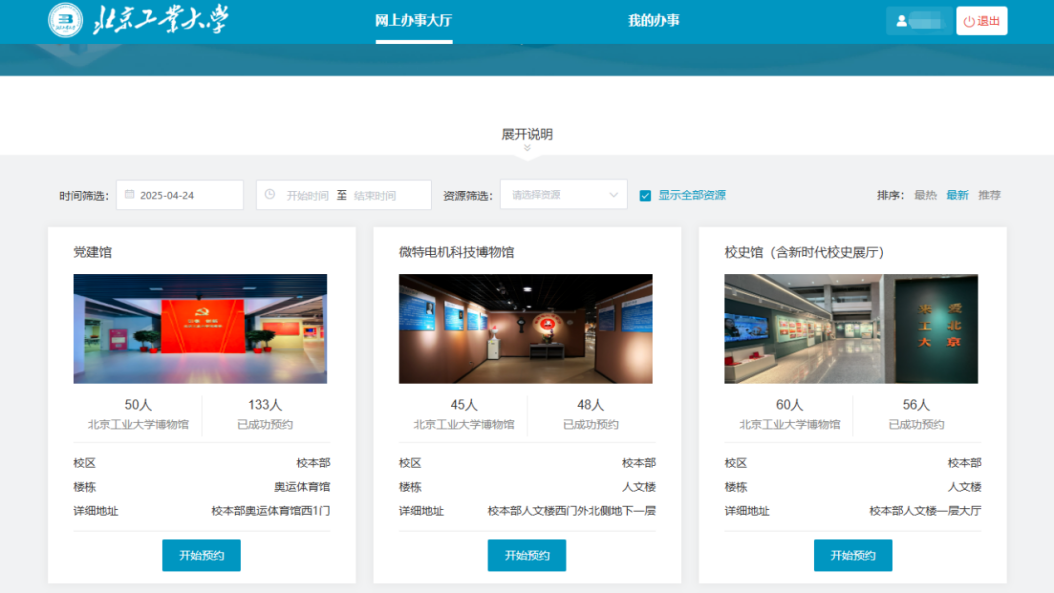Click the user avatar icon
The height and width of the screenshot is (593, 1054).
901,21
